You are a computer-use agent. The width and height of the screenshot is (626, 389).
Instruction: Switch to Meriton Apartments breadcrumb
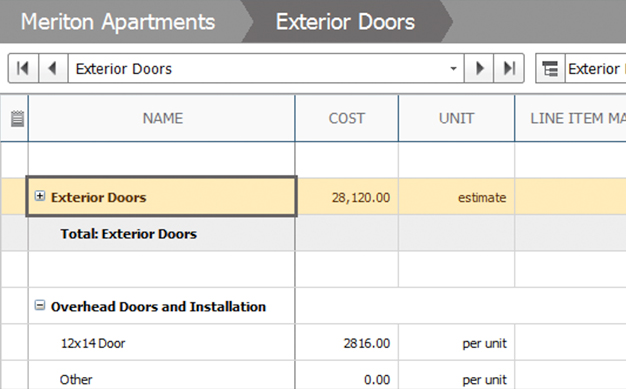(118, 22)
